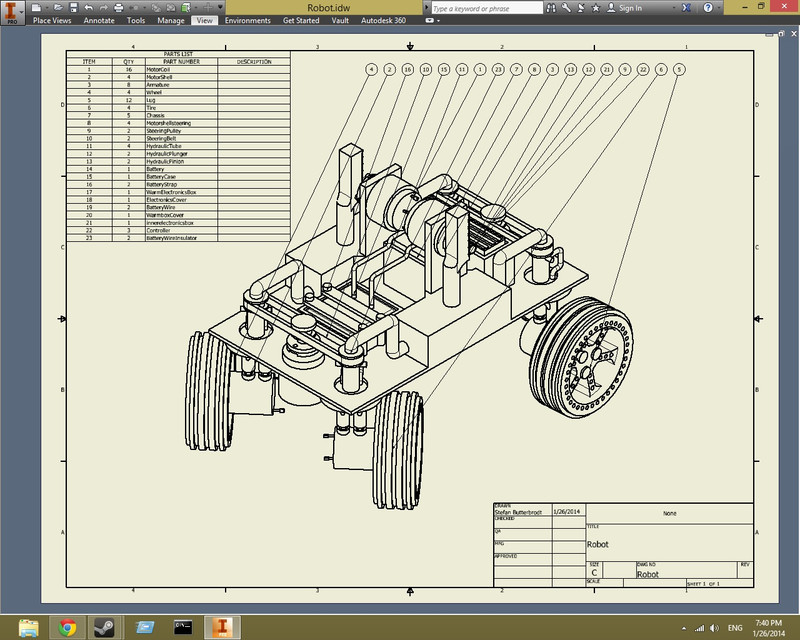Switch keyboard language via ENG indicator
This screenshot has height=640, width=800.
(733, 630)
